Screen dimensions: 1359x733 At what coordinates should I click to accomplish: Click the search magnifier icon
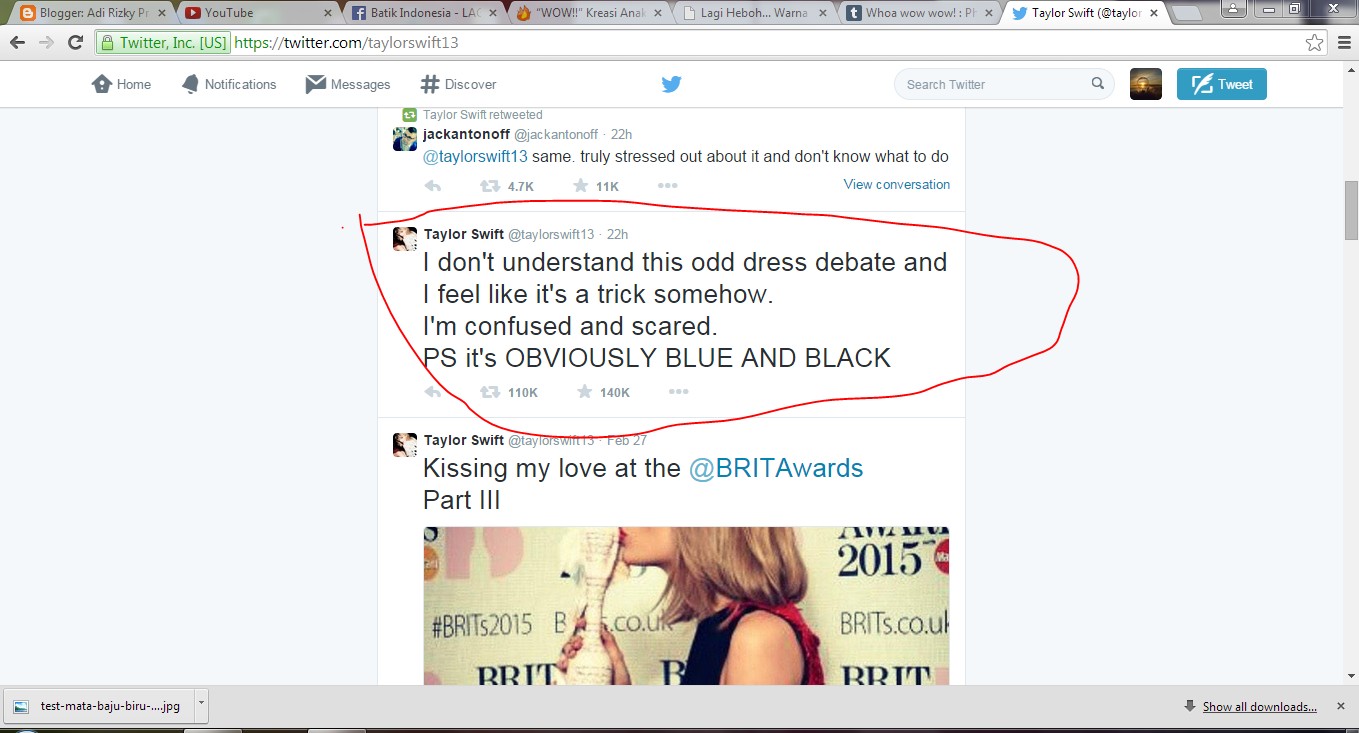point(1097,84)
